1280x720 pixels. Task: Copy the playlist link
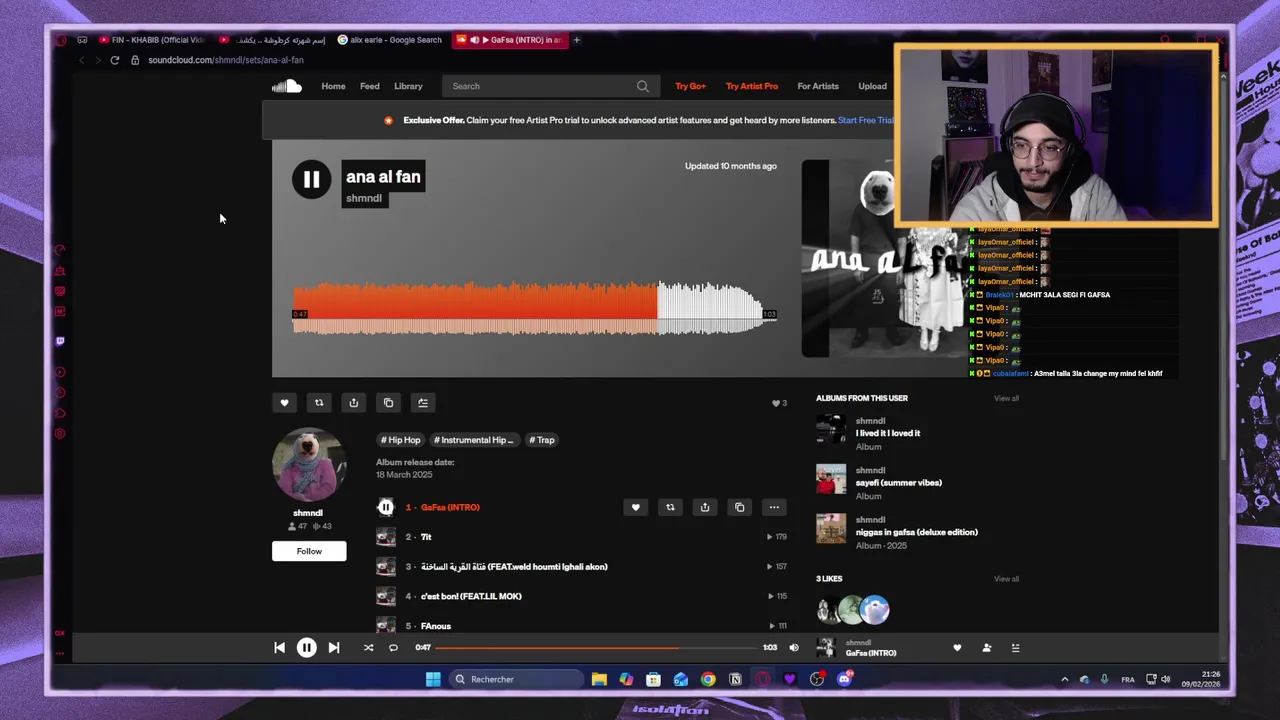tap(388, 403)
